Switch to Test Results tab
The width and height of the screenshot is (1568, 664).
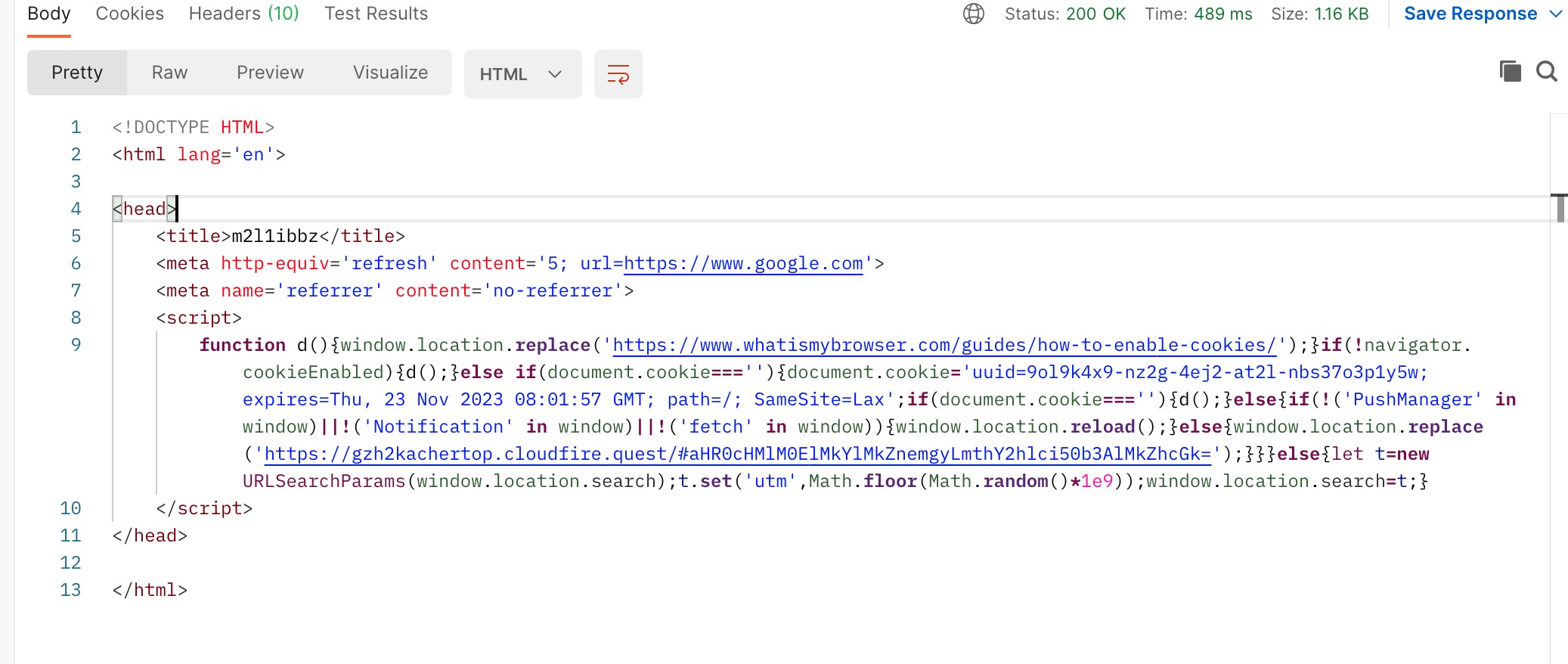coord(376,14)
